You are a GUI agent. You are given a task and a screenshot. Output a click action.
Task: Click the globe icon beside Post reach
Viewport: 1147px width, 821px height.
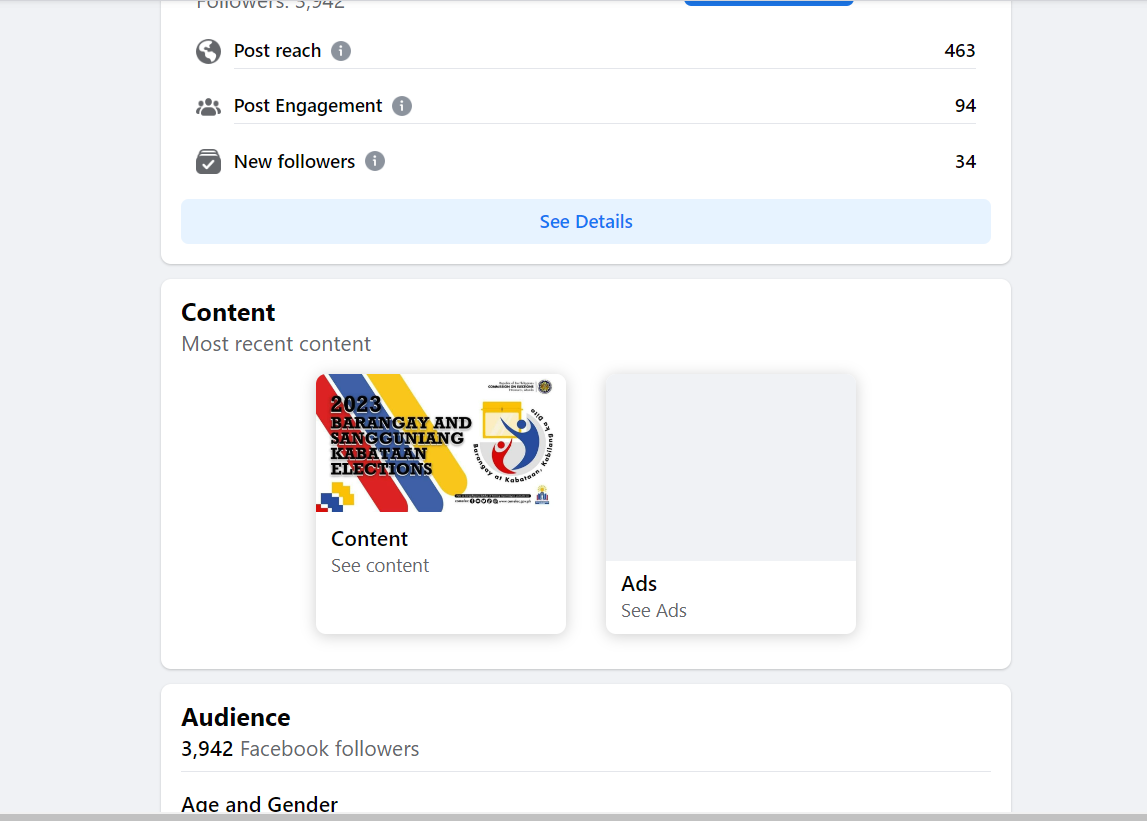point(208,51)
